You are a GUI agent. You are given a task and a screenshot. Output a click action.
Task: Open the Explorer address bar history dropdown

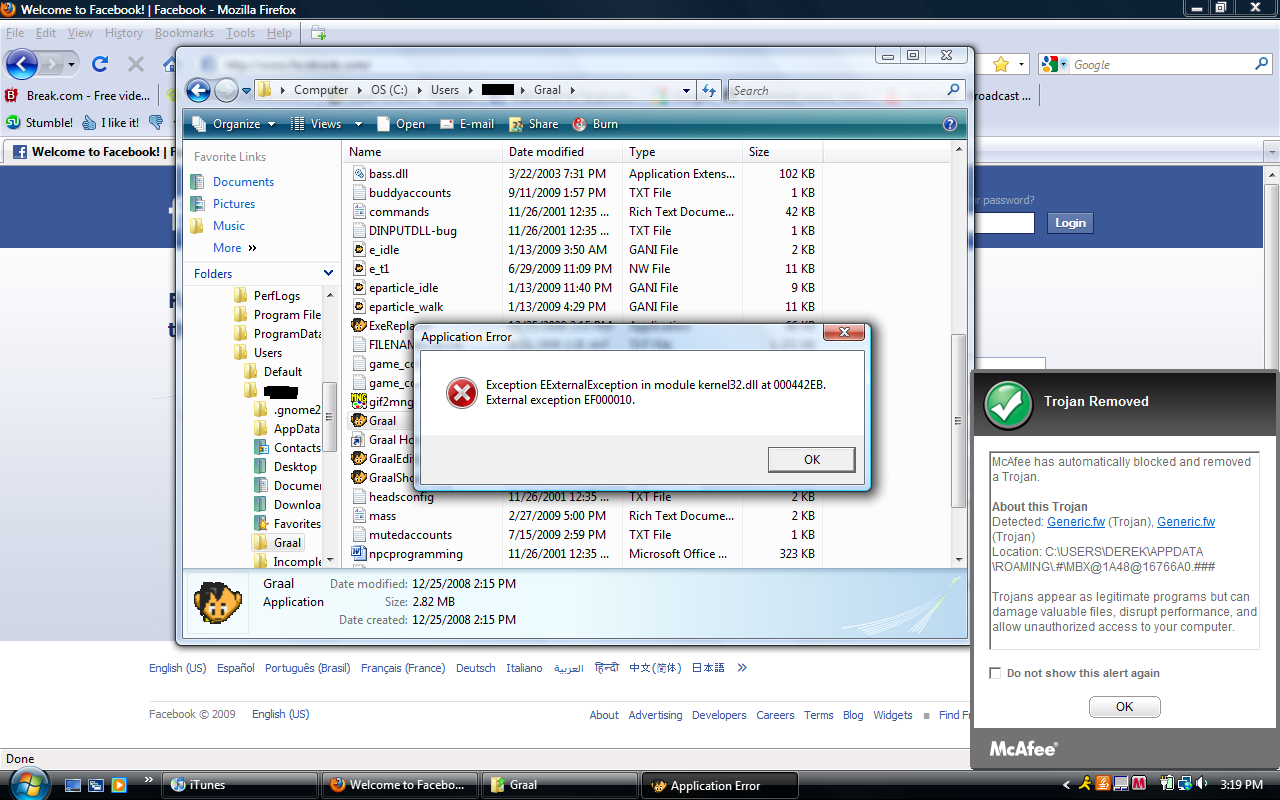click(x=686, y=90)
